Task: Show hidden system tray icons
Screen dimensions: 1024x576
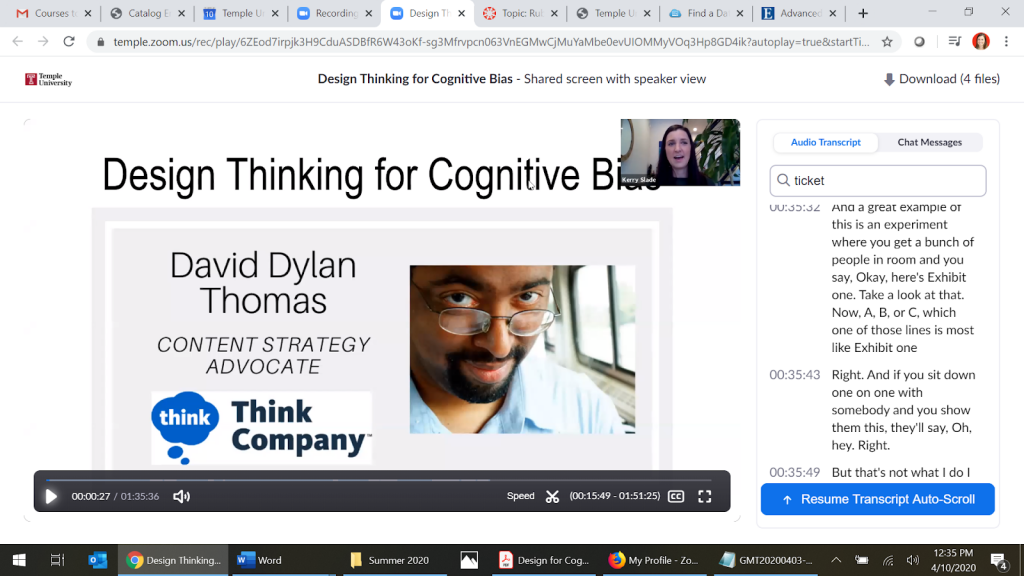Action: [x=836, y=560]
